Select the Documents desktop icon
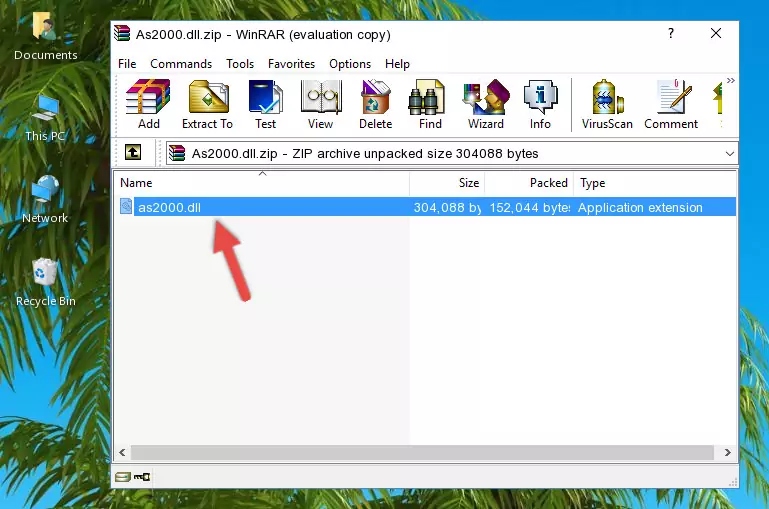This screenshot has height=509, width=769. point(45,36)
